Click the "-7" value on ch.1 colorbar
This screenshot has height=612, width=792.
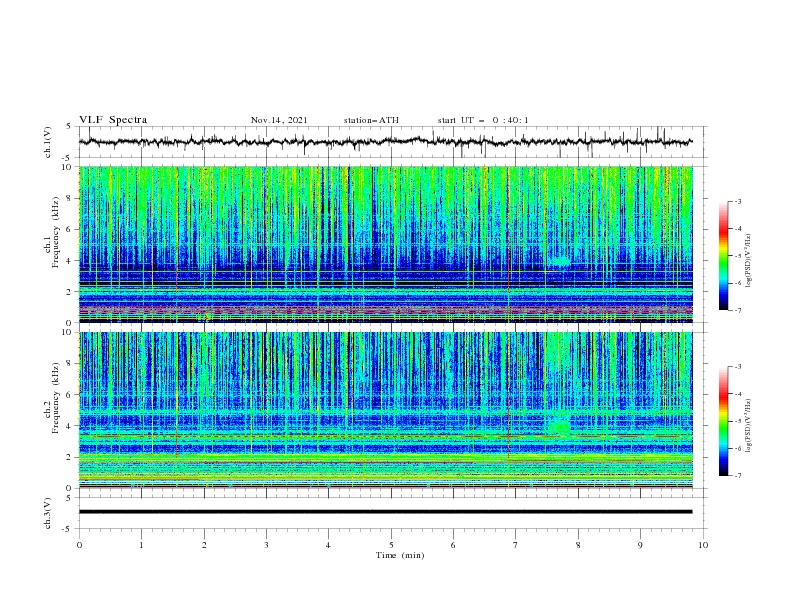[x=737, y=310]
